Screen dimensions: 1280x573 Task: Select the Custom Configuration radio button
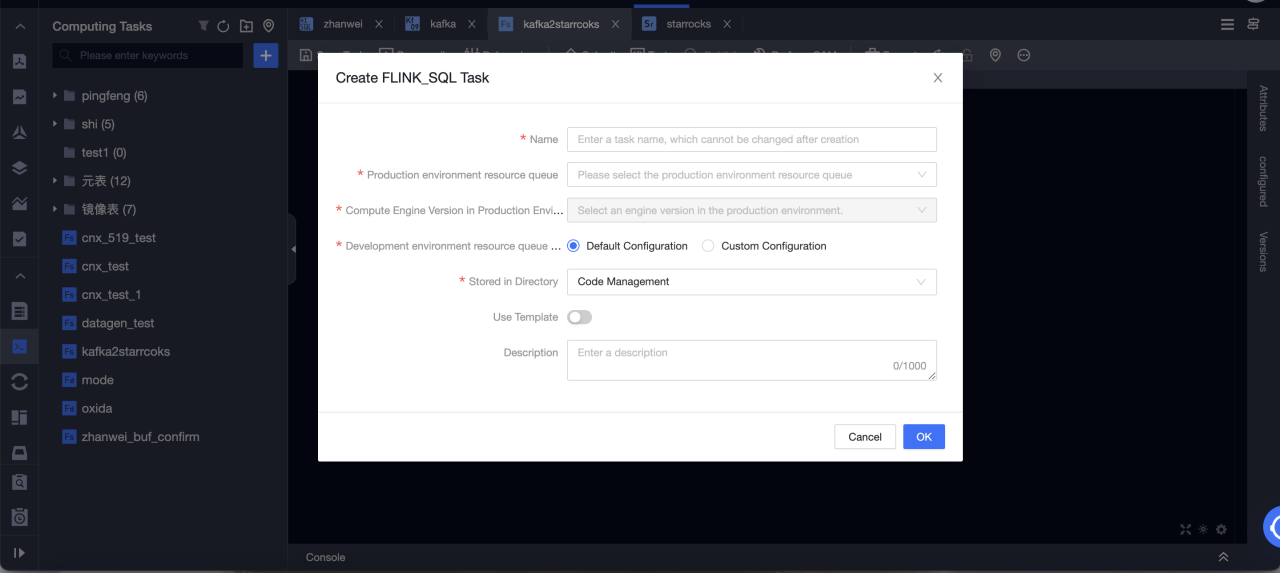(708, 246)
